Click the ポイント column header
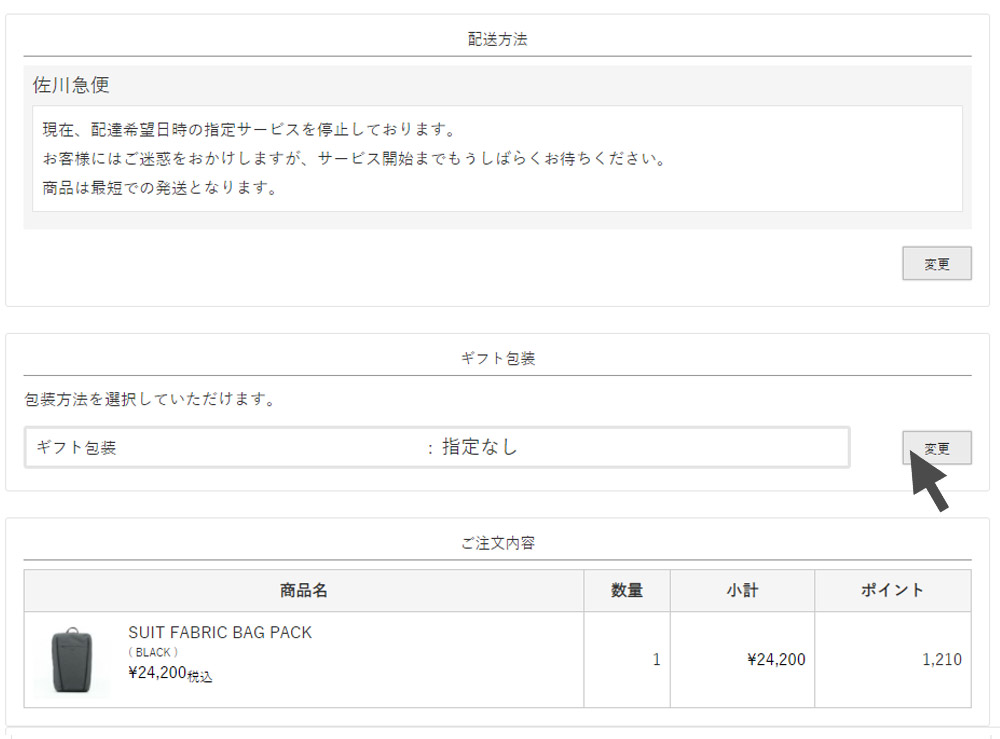This screenshot has width=1000, height=739. [x=892, y=591]
